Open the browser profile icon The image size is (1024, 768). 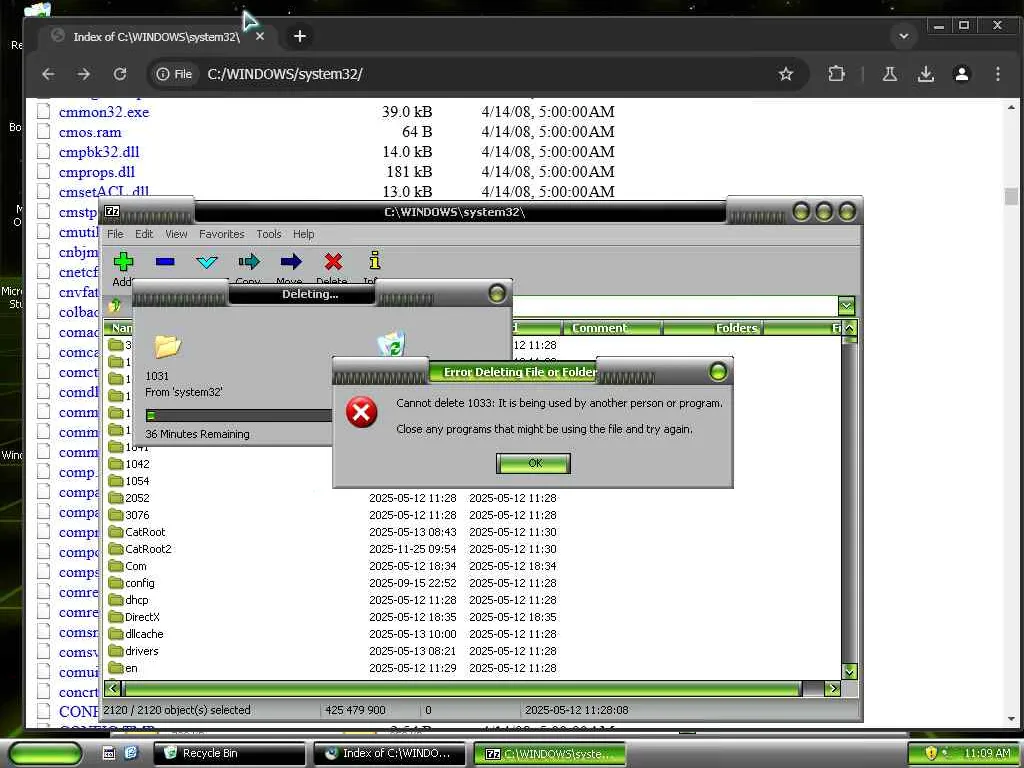point(962,74)
